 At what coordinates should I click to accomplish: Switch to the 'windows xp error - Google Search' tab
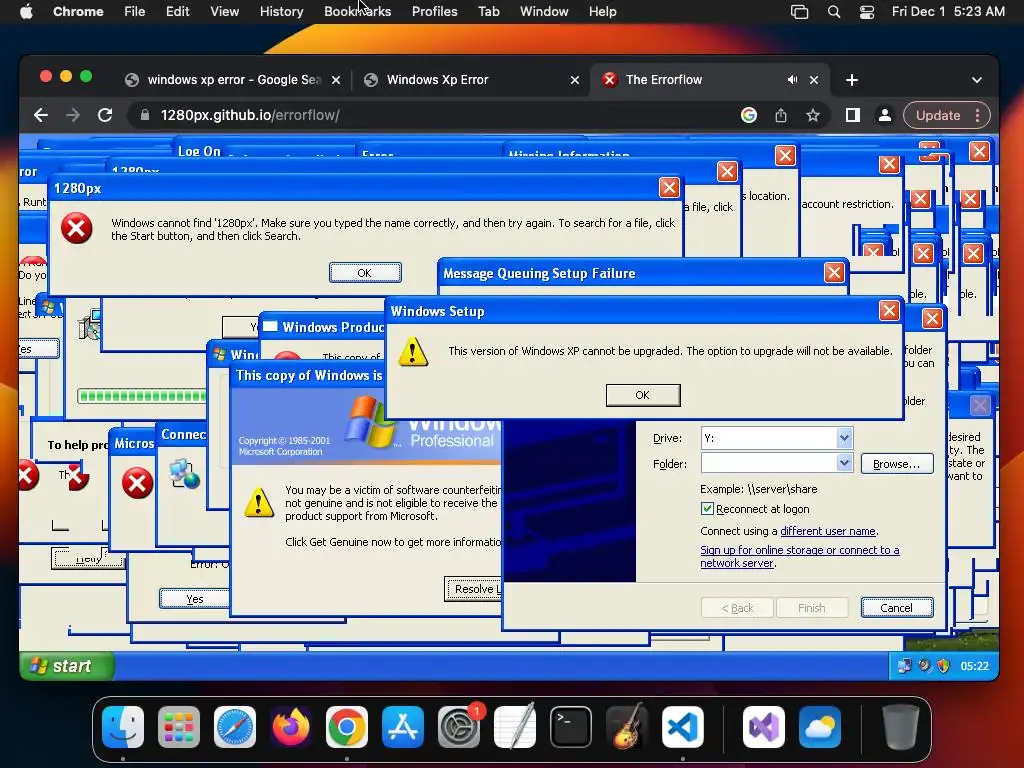click(x=234, y=80)
